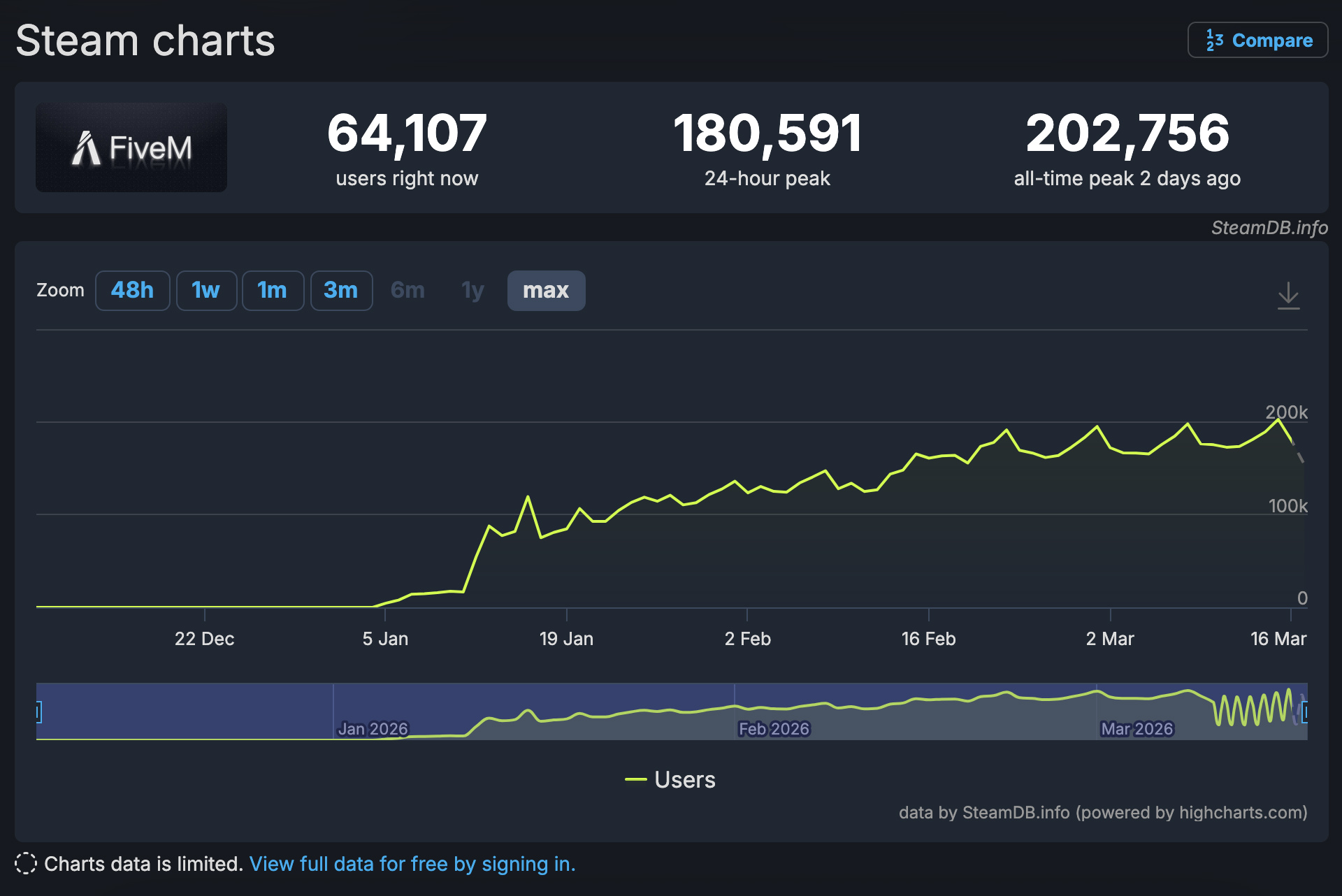
Task: Click the green Users legend line marker
Action: (x=637, y=779)
